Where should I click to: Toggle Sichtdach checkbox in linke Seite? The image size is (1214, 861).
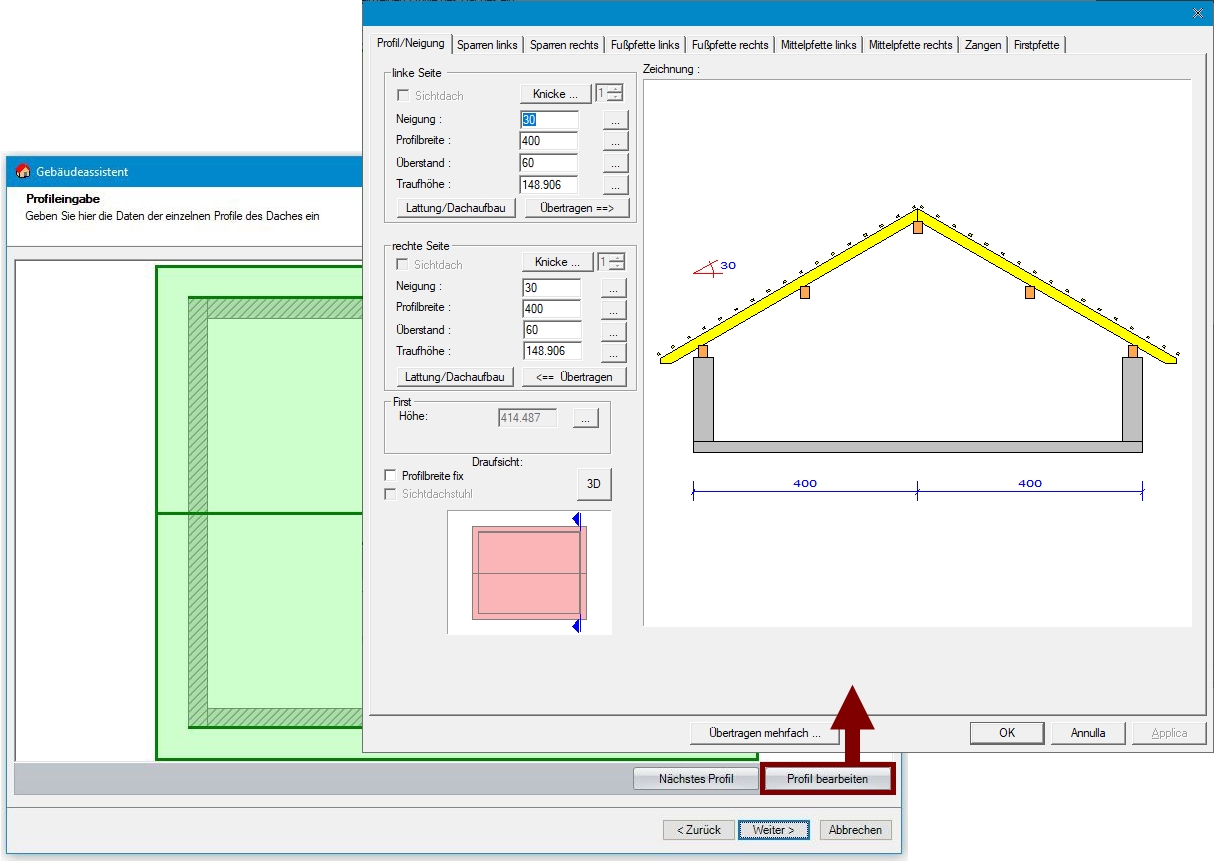pyautogui.click(x=403, y=96)
